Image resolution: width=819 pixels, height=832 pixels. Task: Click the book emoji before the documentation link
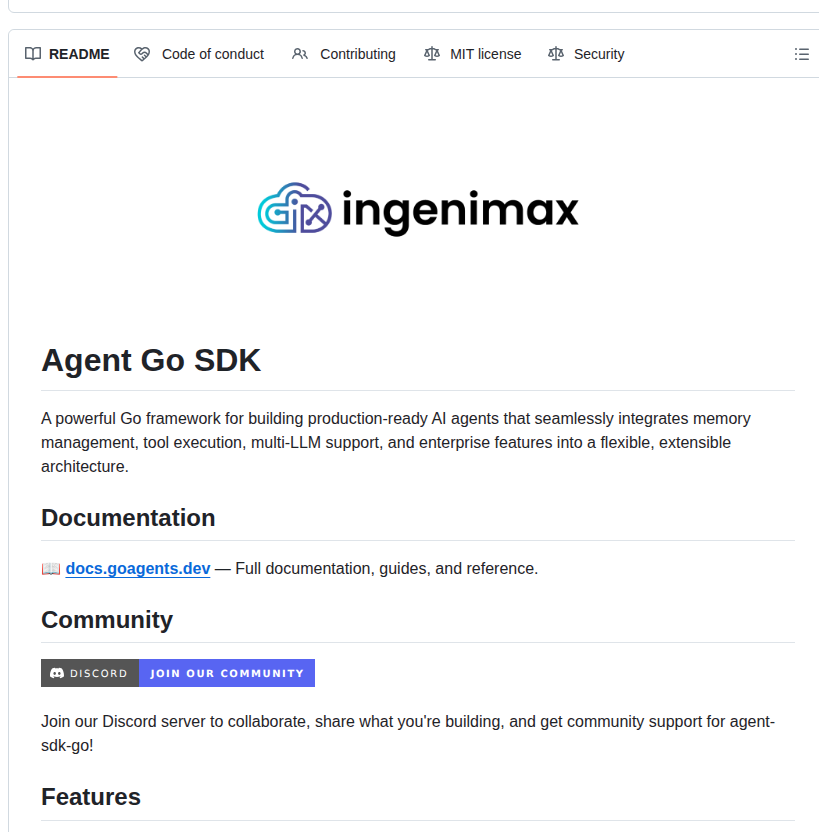(x=50, y=568)
